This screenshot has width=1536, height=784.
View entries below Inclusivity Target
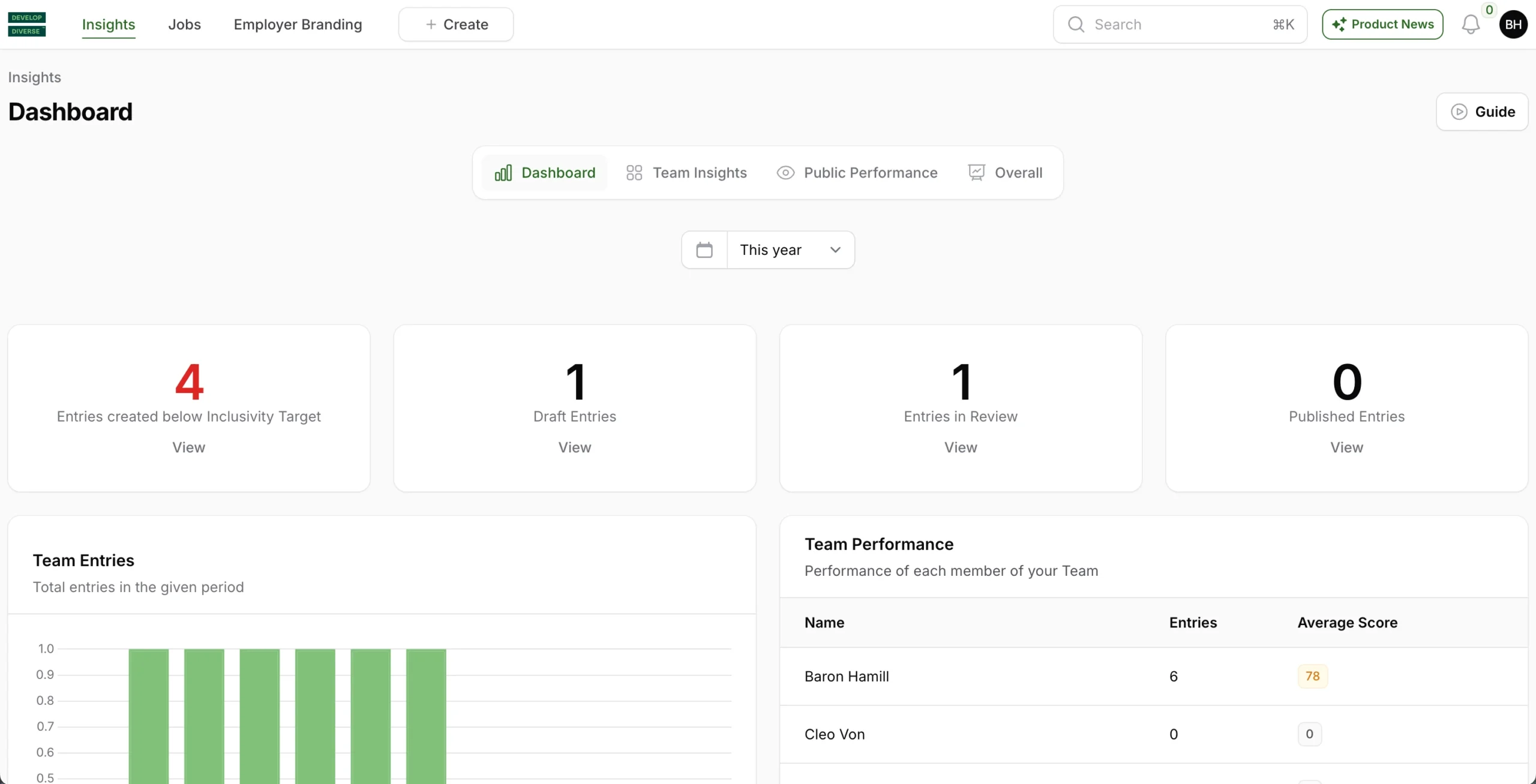coord(188,447)
